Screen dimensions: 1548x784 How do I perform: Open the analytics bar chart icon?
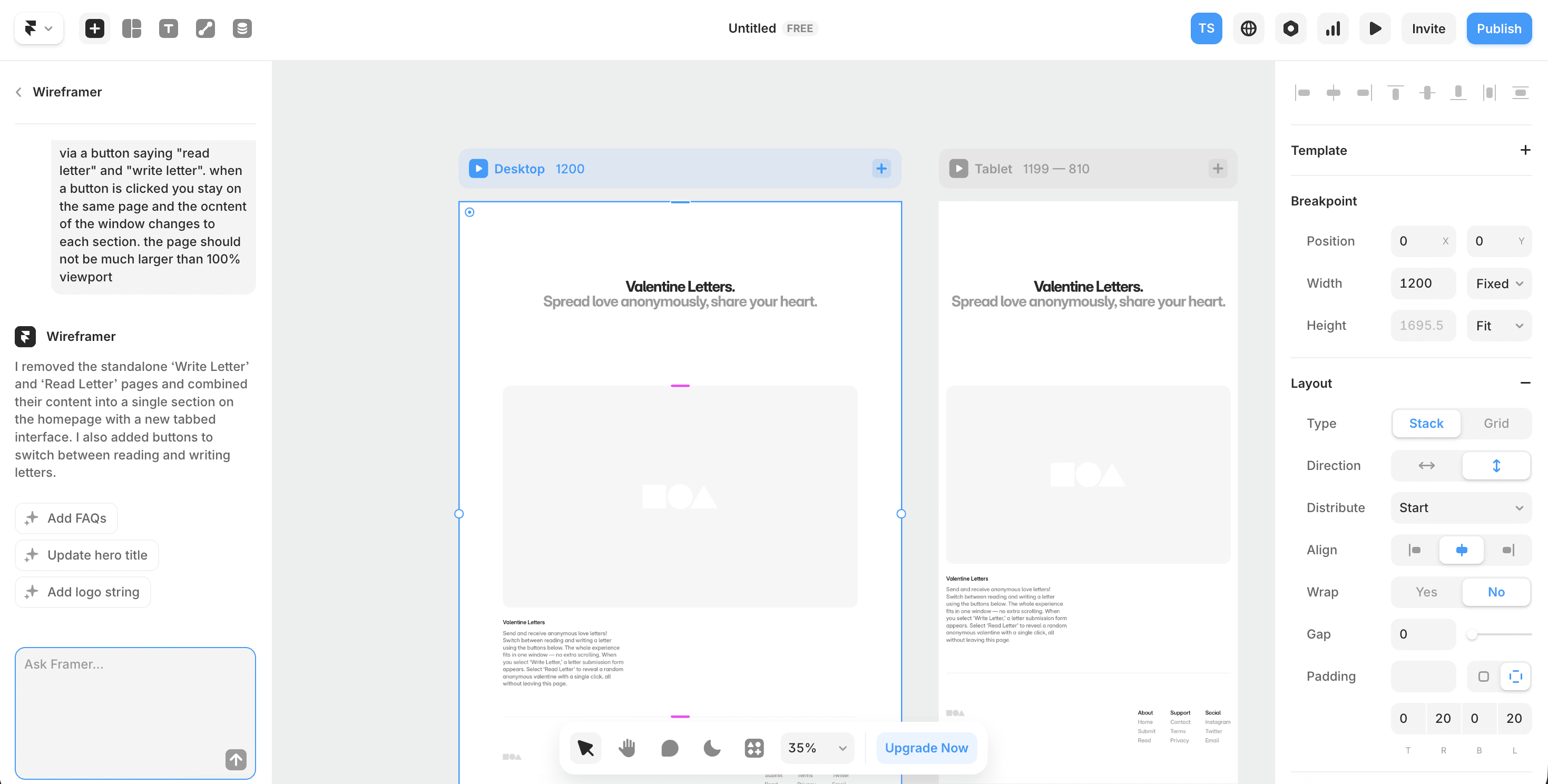click(1333, 28)
